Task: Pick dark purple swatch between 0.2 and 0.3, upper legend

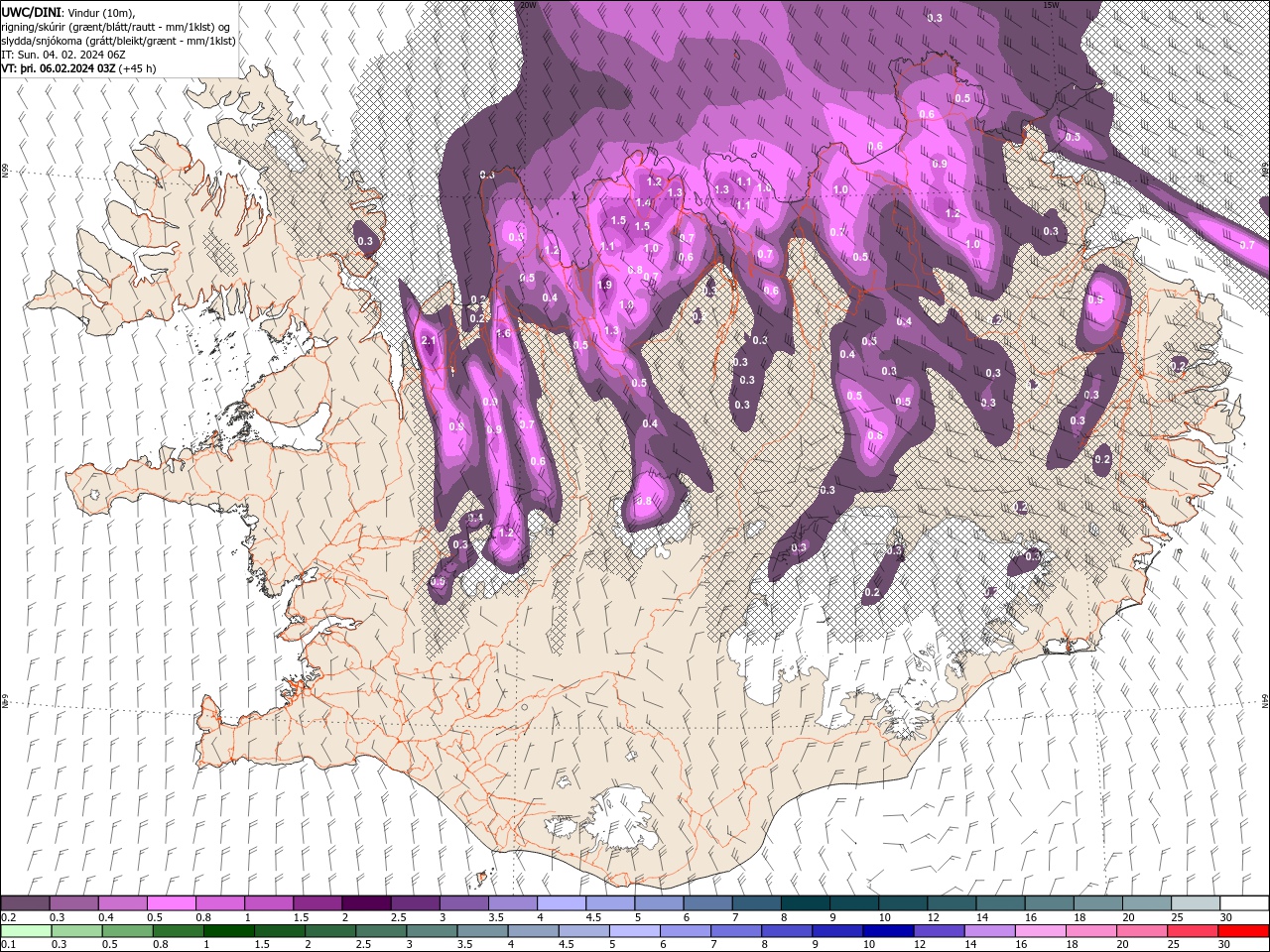Action: pos(25,903)
